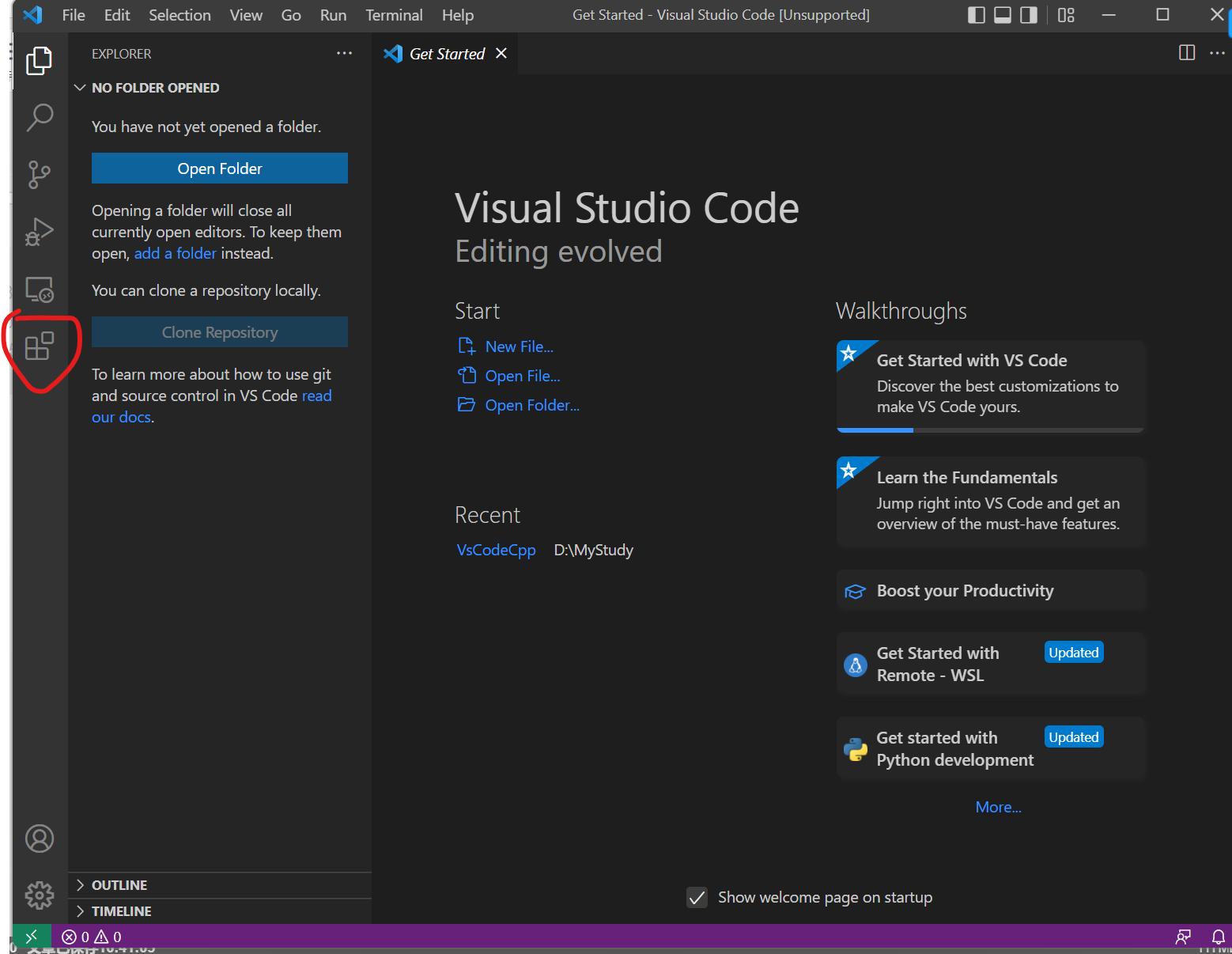Open Get started with Python development walkthrough

[x=991, y=749]
